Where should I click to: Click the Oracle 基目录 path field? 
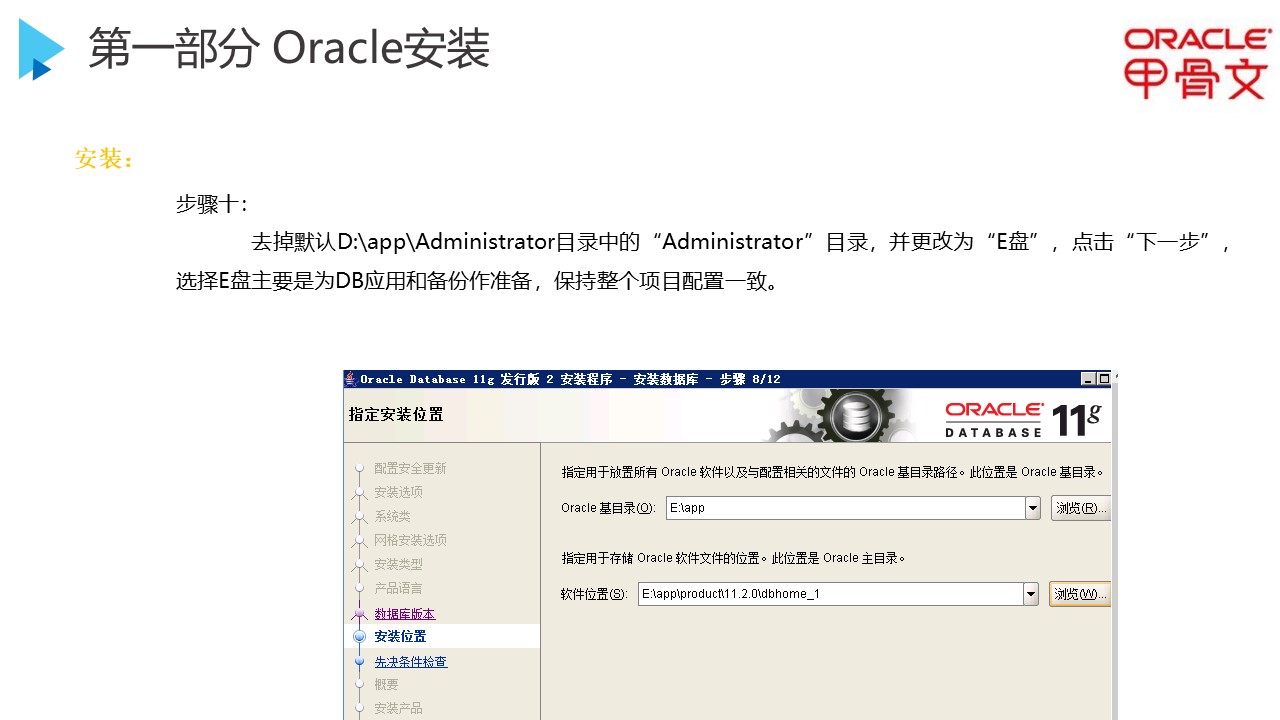[845, 508]
